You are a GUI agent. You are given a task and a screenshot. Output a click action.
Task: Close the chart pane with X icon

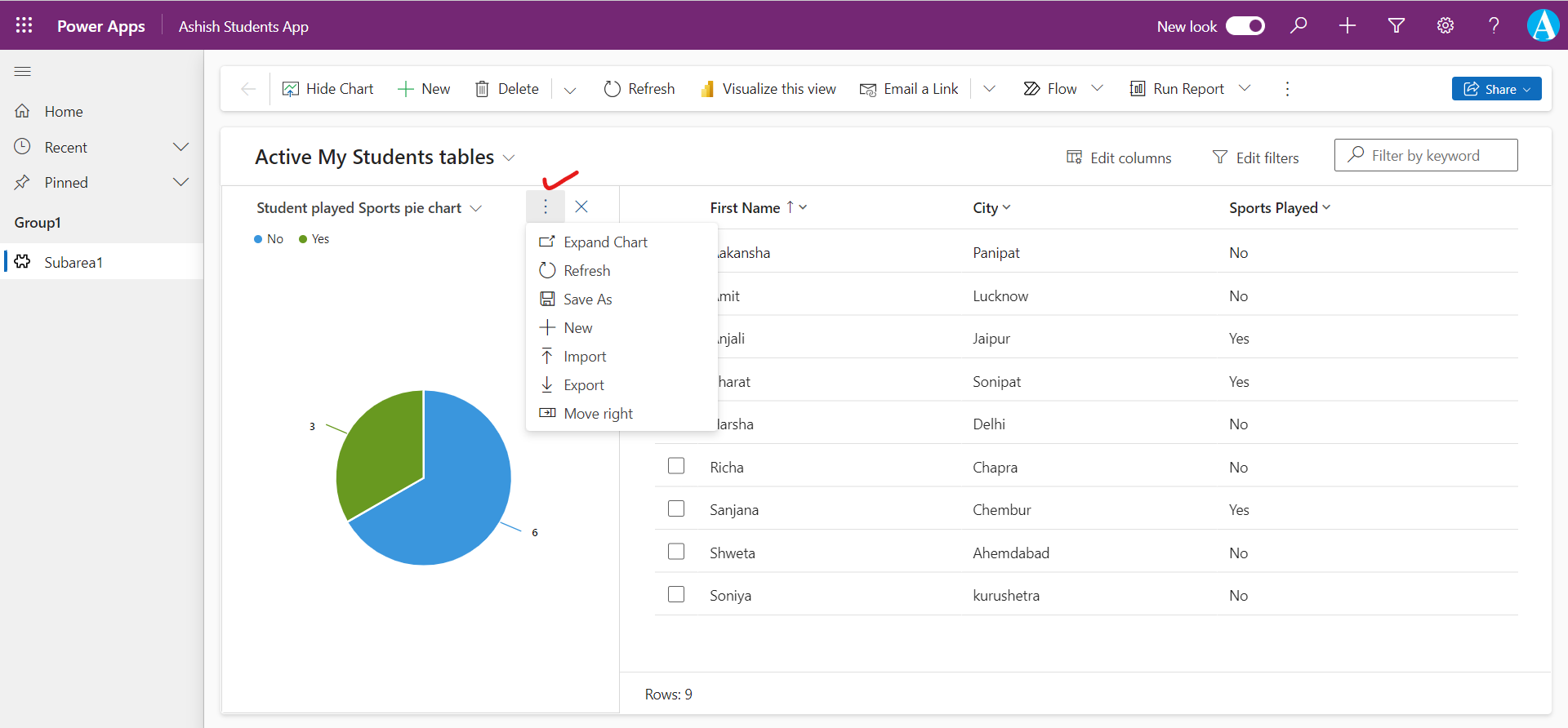(x=581, y=206)
